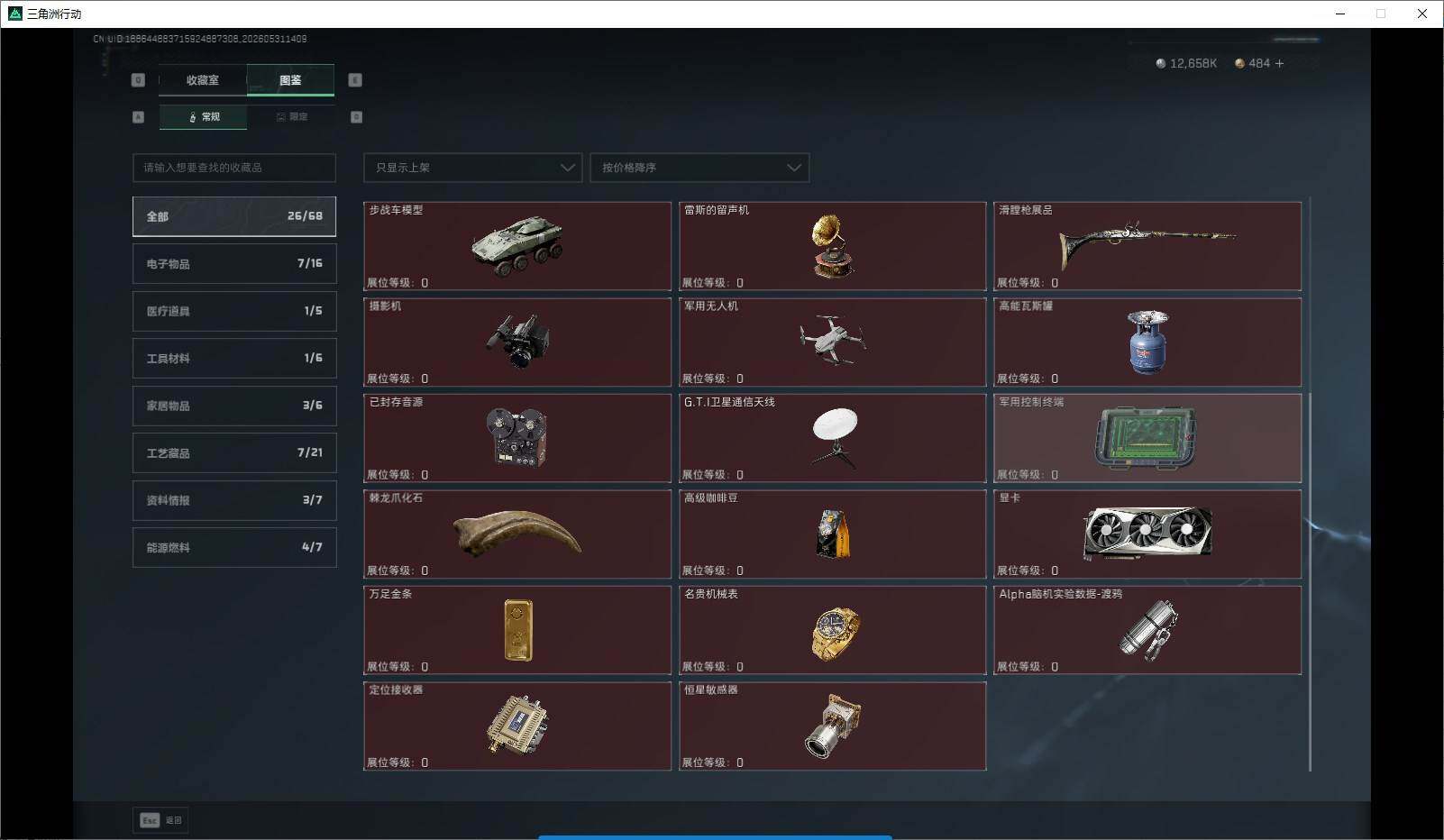
Task: Select the 限定 sub-tab
Action: coord(291,117)
